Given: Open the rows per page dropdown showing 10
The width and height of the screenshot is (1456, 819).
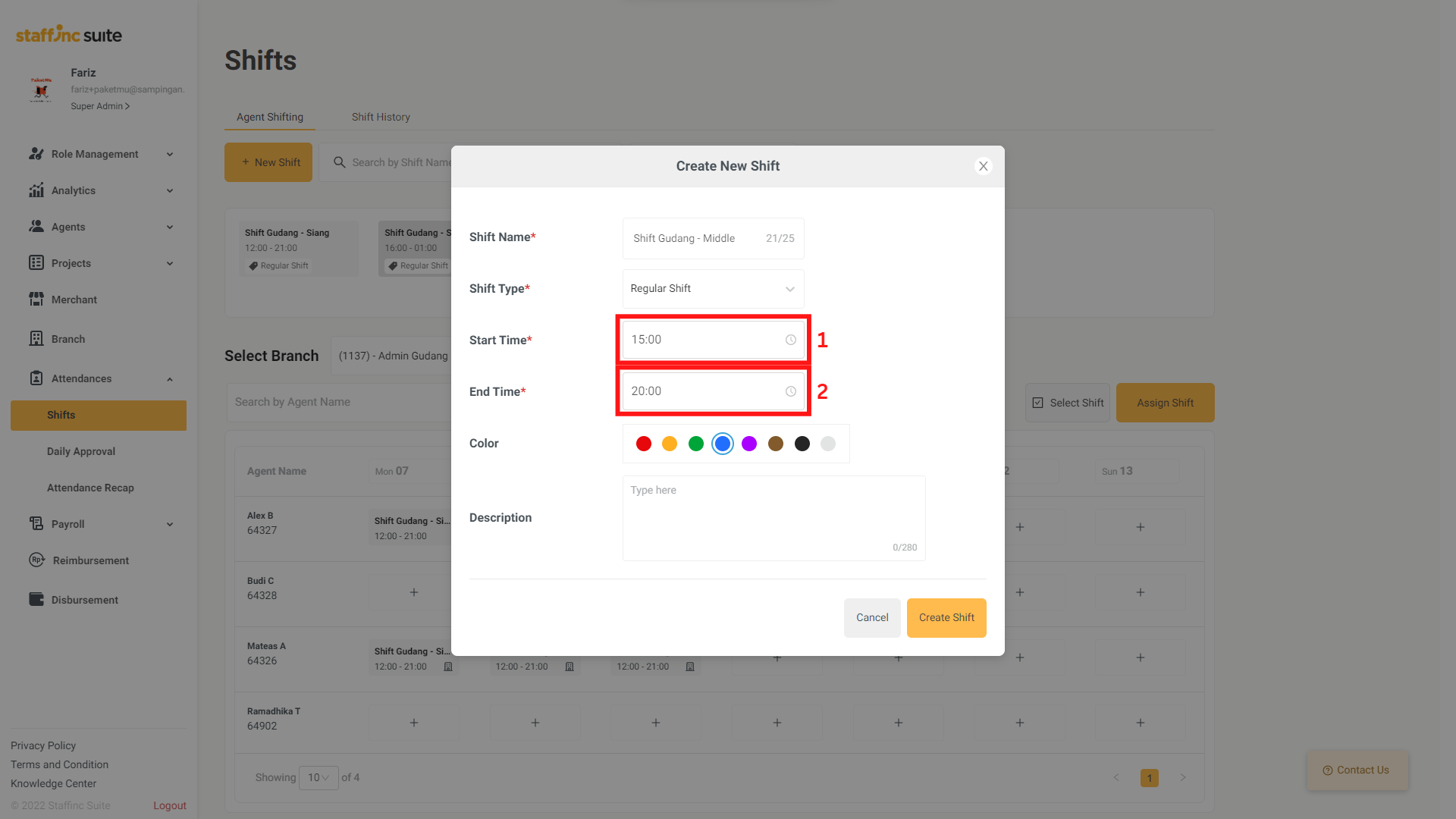Looking at the screenshot, I should point(318,778).
